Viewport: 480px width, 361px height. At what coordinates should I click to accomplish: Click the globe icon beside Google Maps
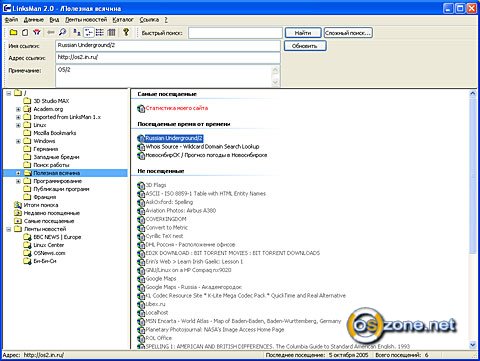point(141,279)
